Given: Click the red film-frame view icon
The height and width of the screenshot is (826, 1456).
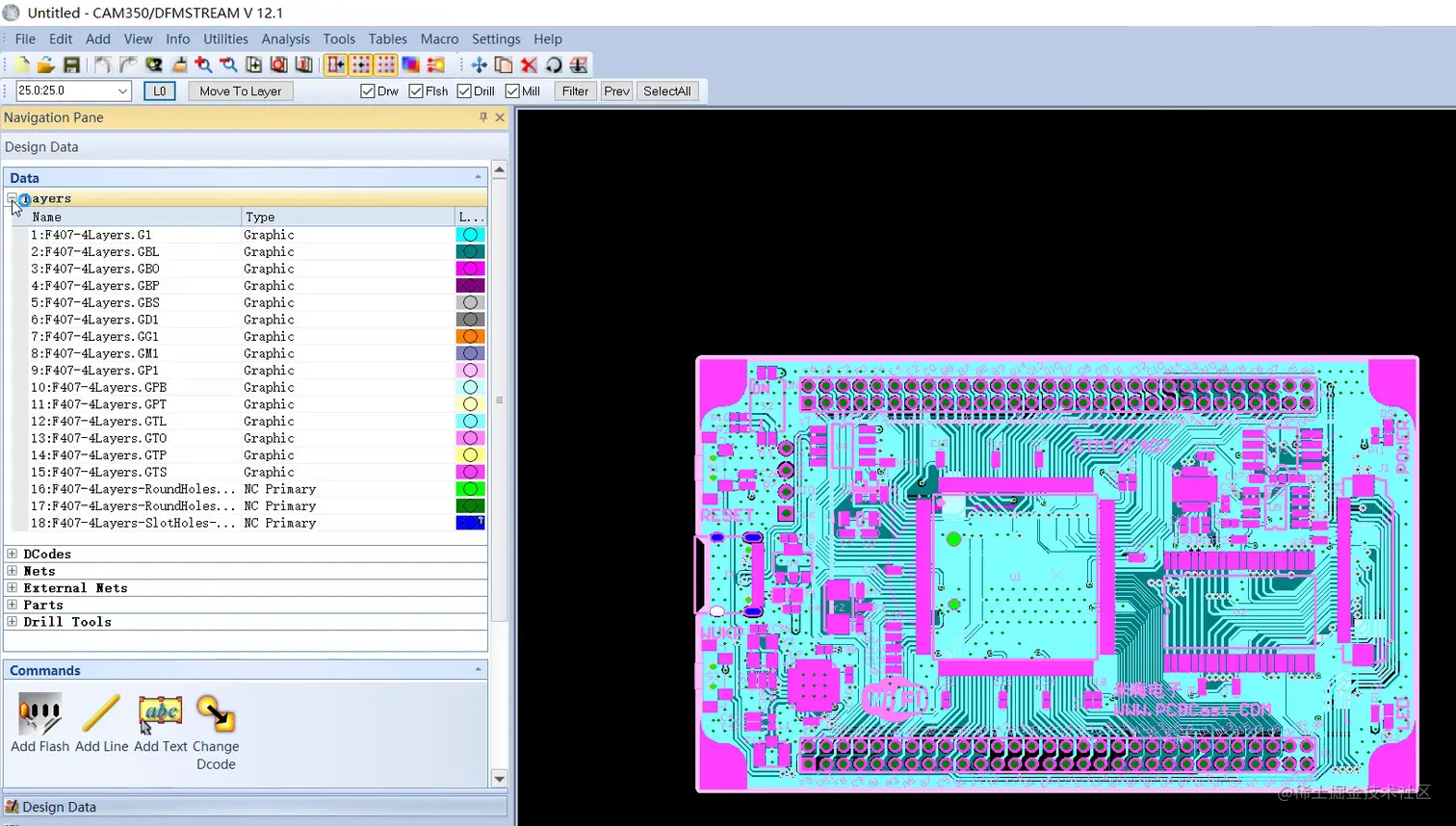Looking at the screenshot, I should click(x=279, y=65).
